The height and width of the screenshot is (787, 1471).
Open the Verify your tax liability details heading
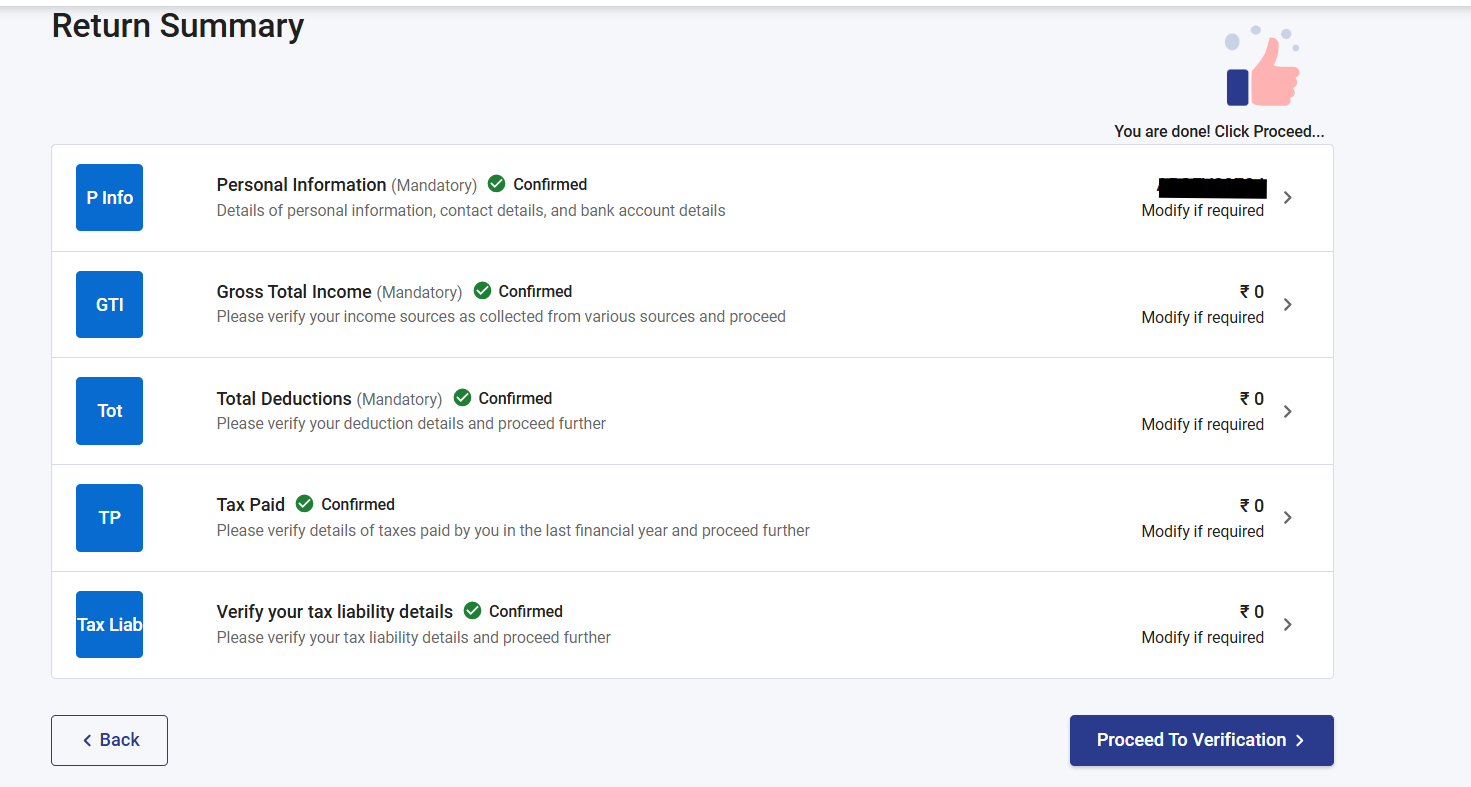click(334, 612)
